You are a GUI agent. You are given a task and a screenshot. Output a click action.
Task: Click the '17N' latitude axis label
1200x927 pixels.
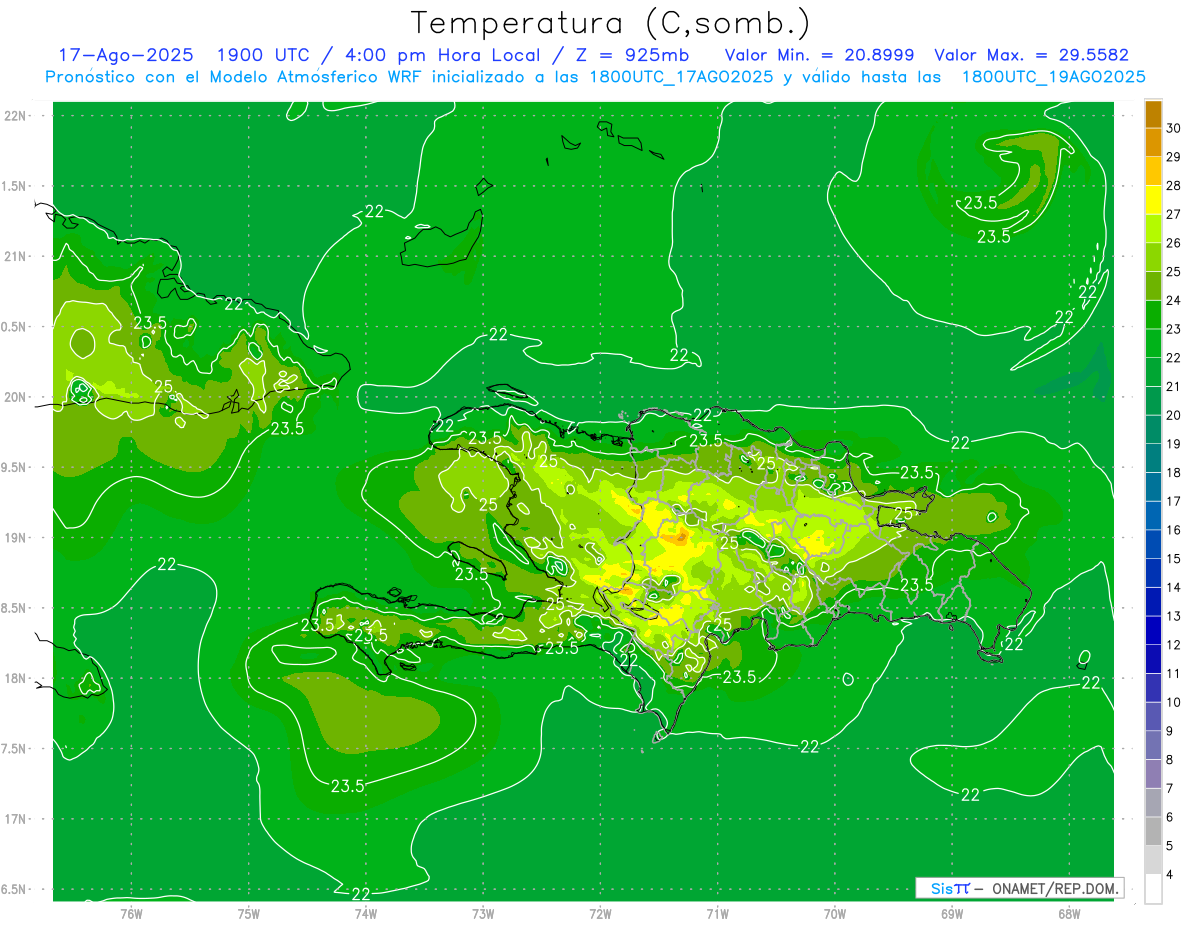pos(15,819)
